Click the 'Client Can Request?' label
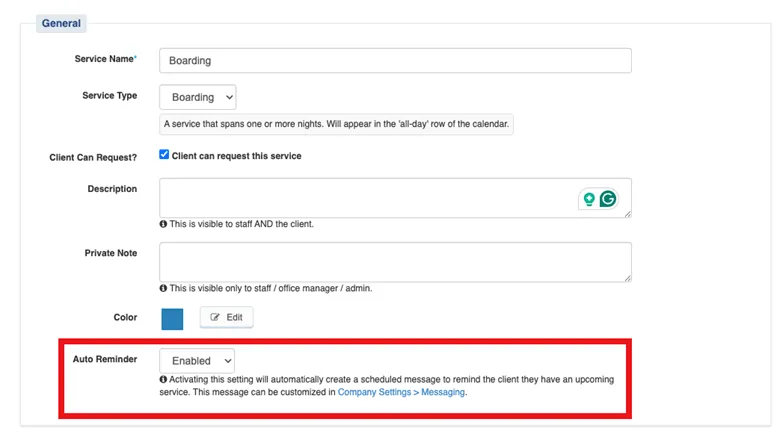The image size is (780, 434). click(x=93, y=157)
